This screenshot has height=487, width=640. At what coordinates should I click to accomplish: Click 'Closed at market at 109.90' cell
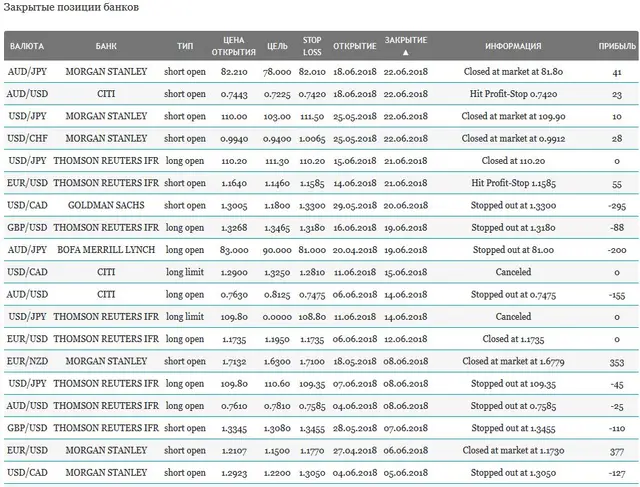(513, 116)
